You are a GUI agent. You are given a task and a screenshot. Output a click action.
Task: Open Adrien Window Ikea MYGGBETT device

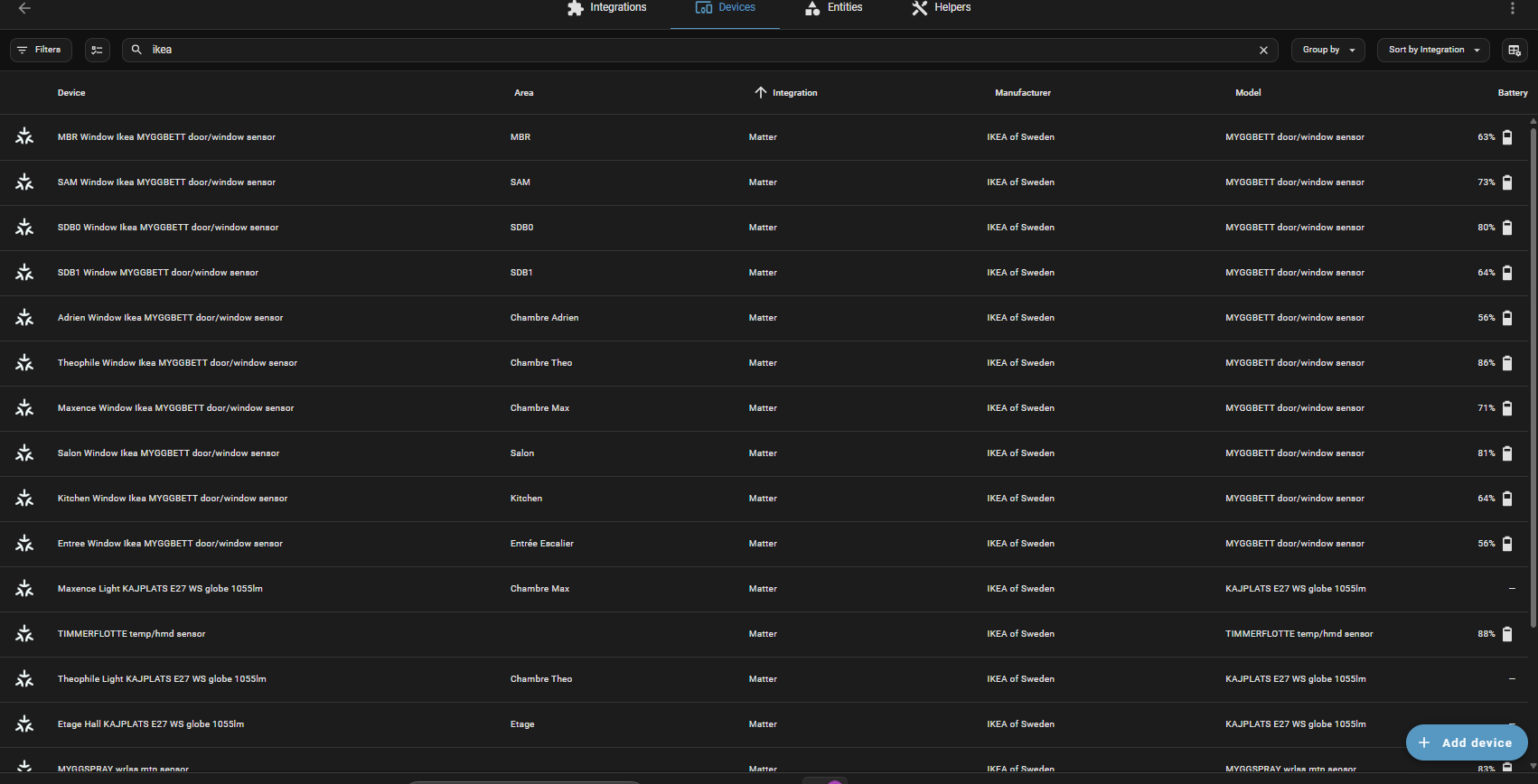coord(170,318)
